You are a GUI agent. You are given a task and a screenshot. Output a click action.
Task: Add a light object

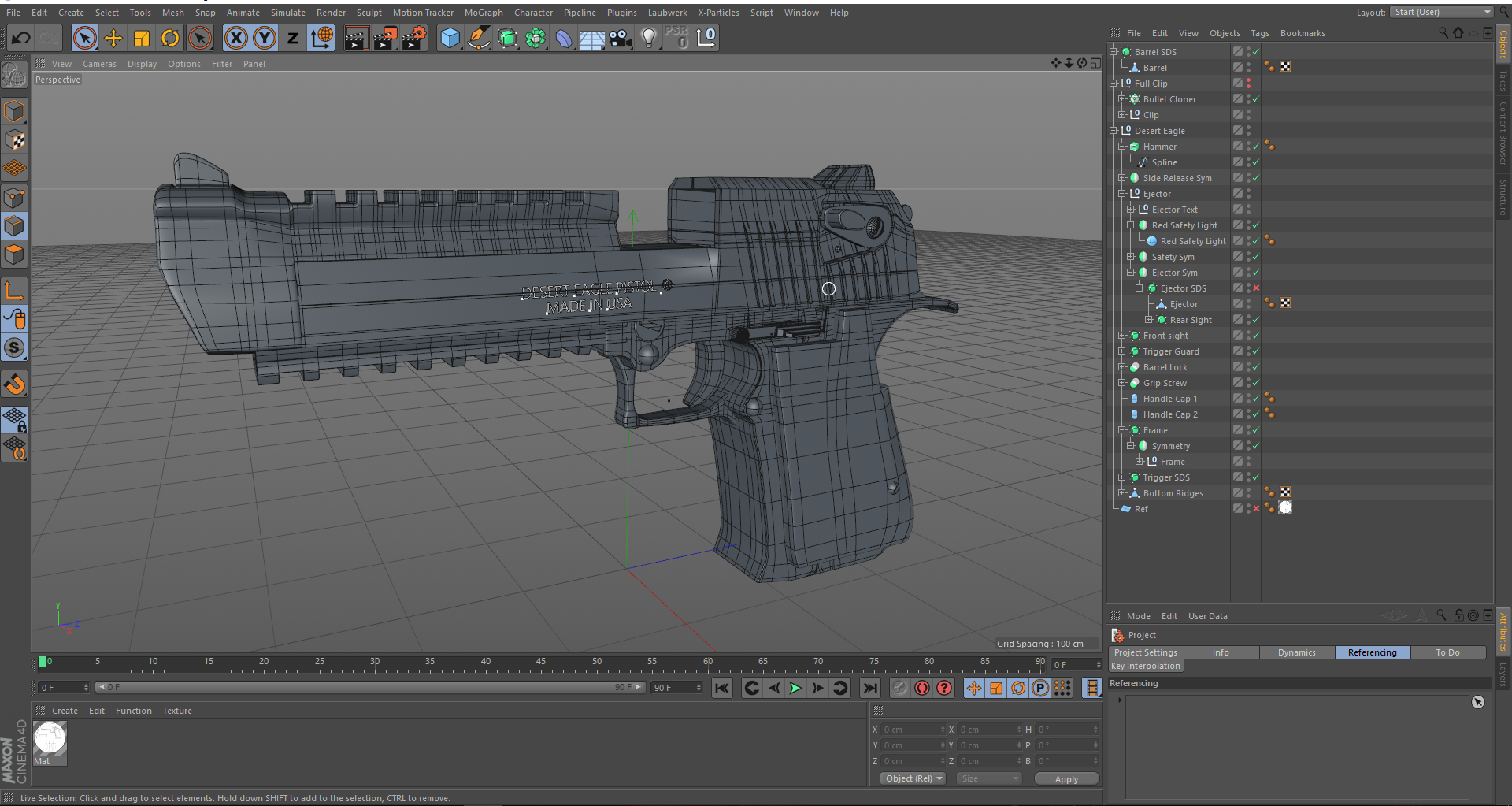tap(648, 38)
